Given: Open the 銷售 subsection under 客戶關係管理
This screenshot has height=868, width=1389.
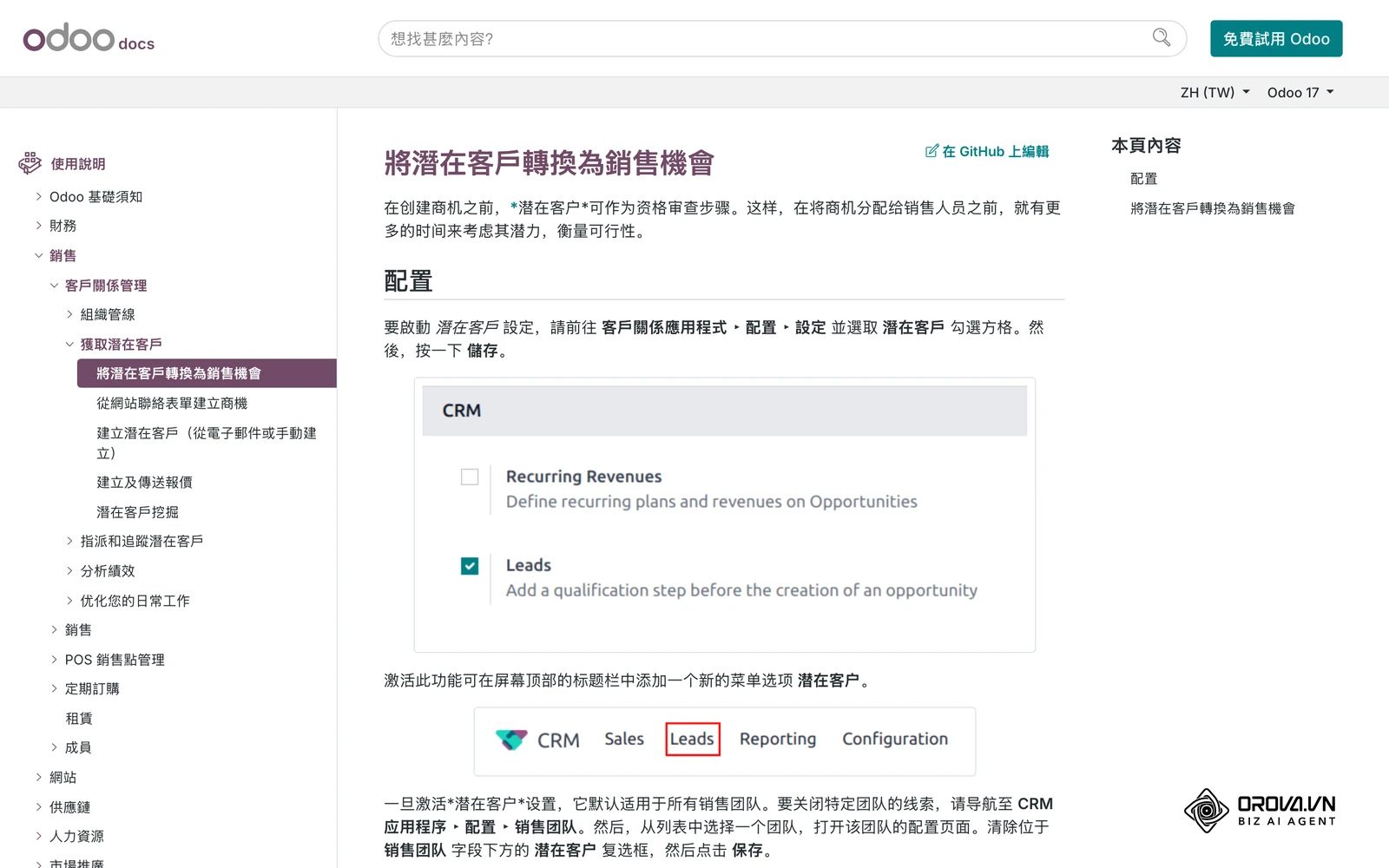Looking at the screenshot, I should (x=78, y=629).
